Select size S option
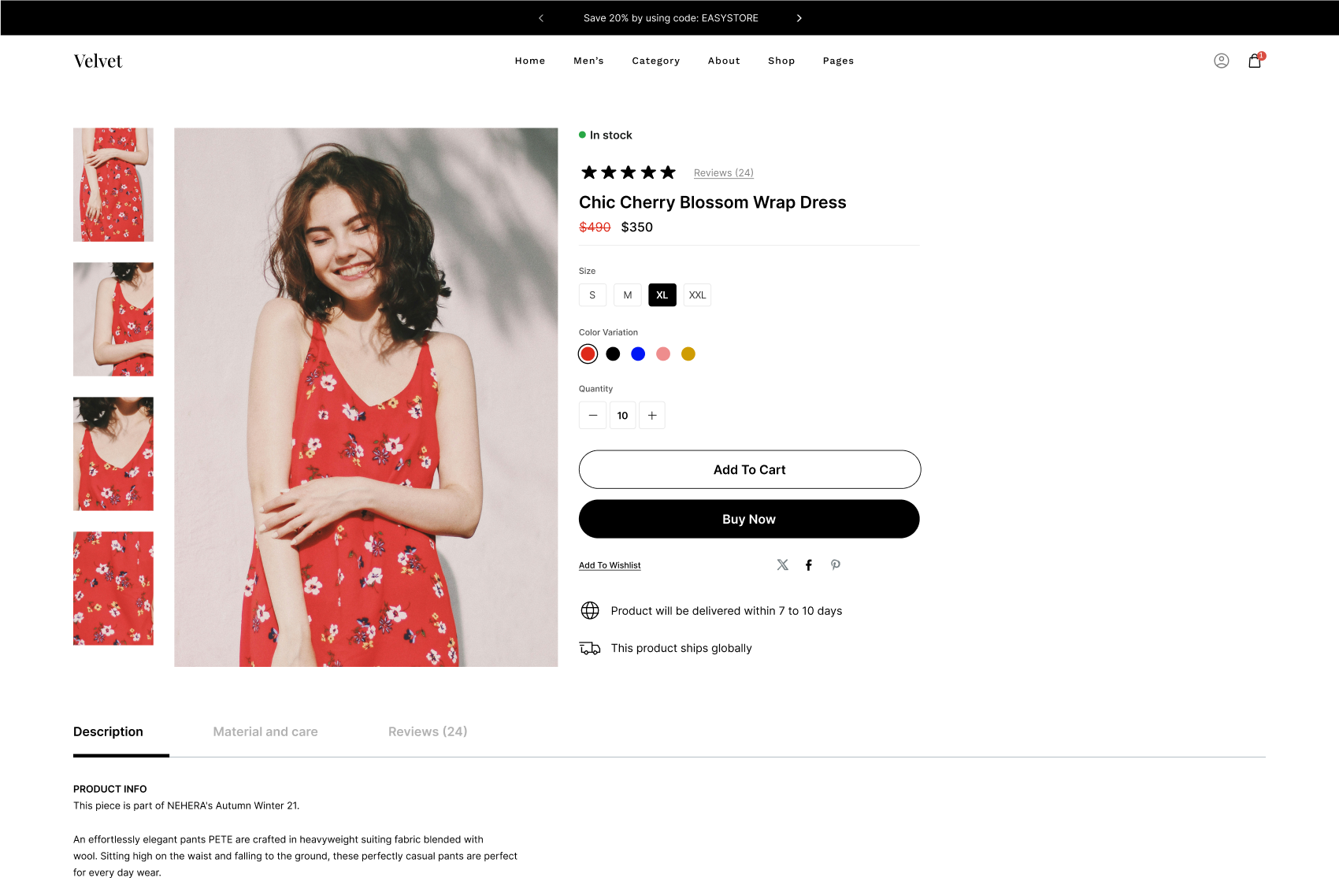1339x896 pixels. point(592,295)
